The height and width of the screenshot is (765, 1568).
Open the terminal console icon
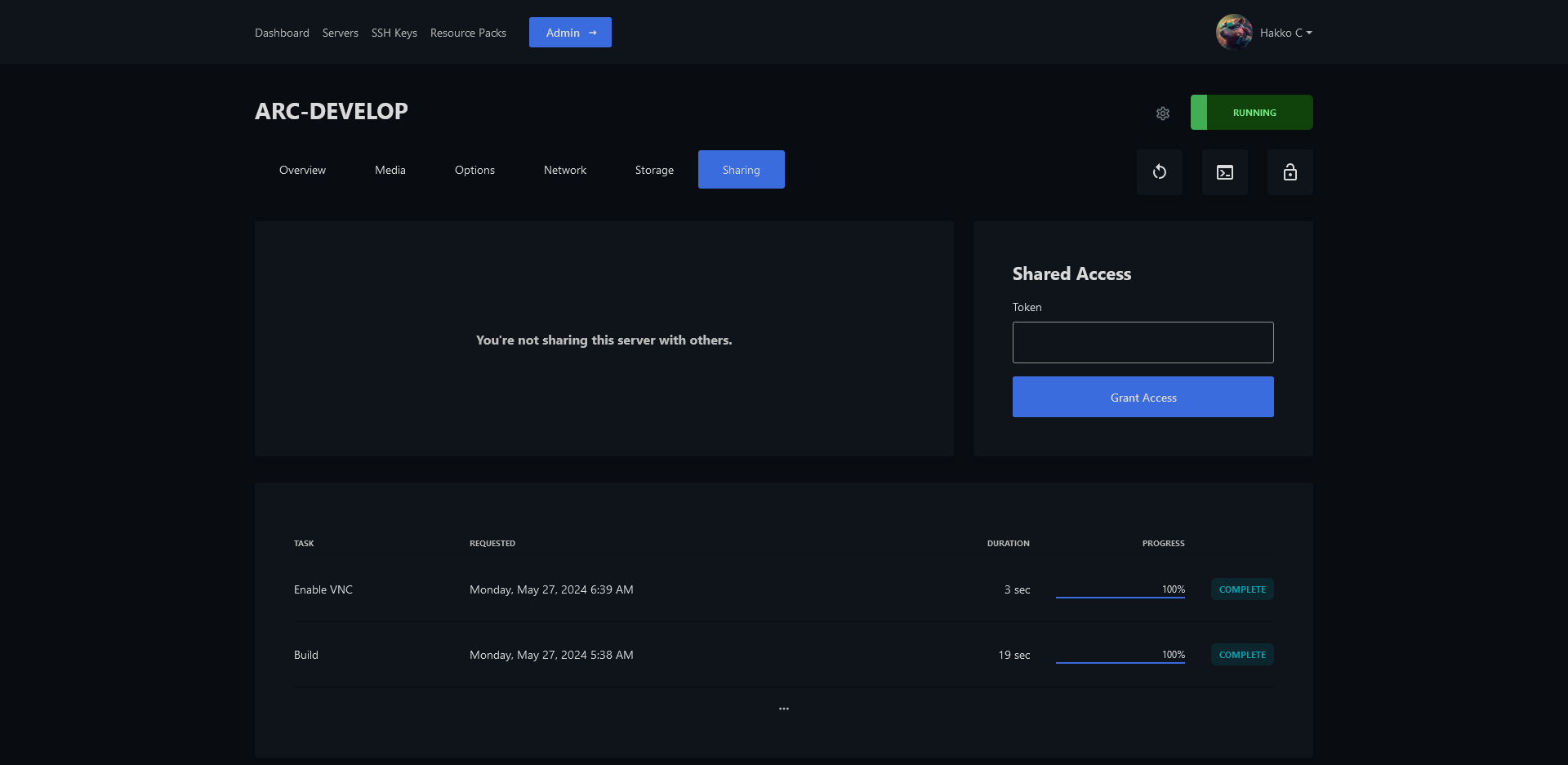pos(1224,172)
